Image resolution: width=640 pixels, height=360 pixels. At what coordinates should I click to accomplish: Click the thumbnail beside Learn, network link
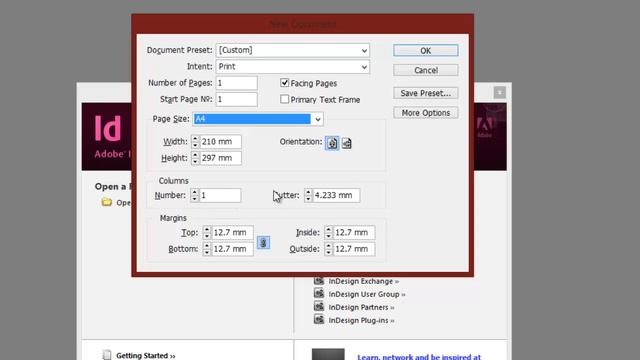click(328, 354)
